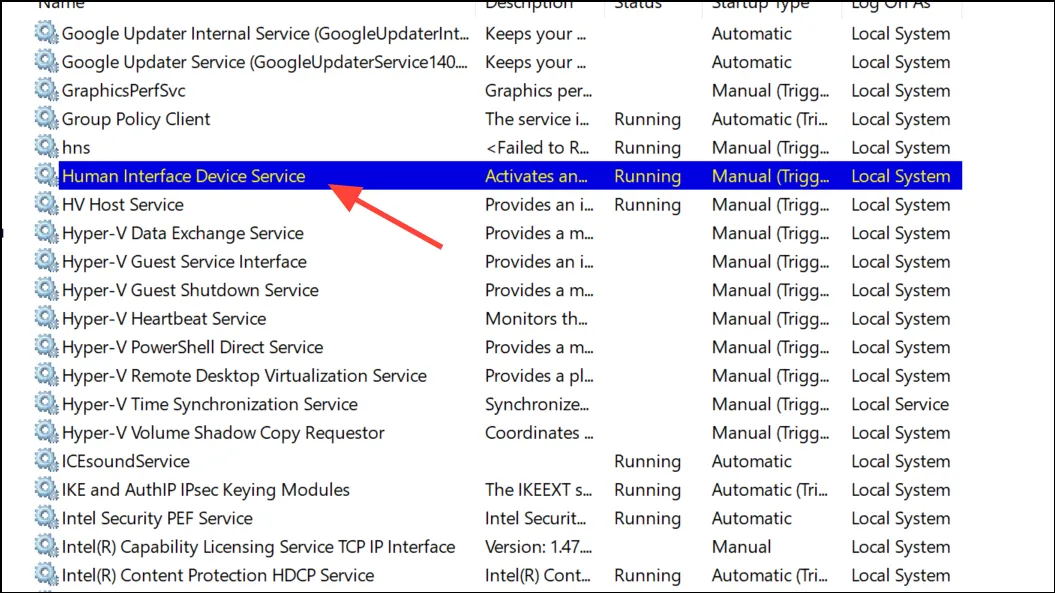Click the gear icon beside HV Host Service
The image size is (1055, 593).
pyautogui.click(x=46, y=203)
